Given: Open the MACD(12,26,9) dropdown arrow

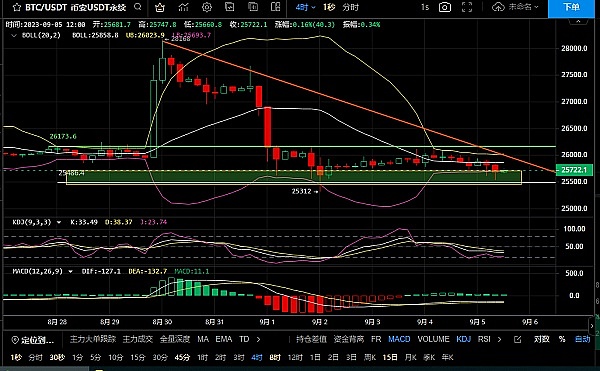Looking at the screenshot, I should point(70,271).
